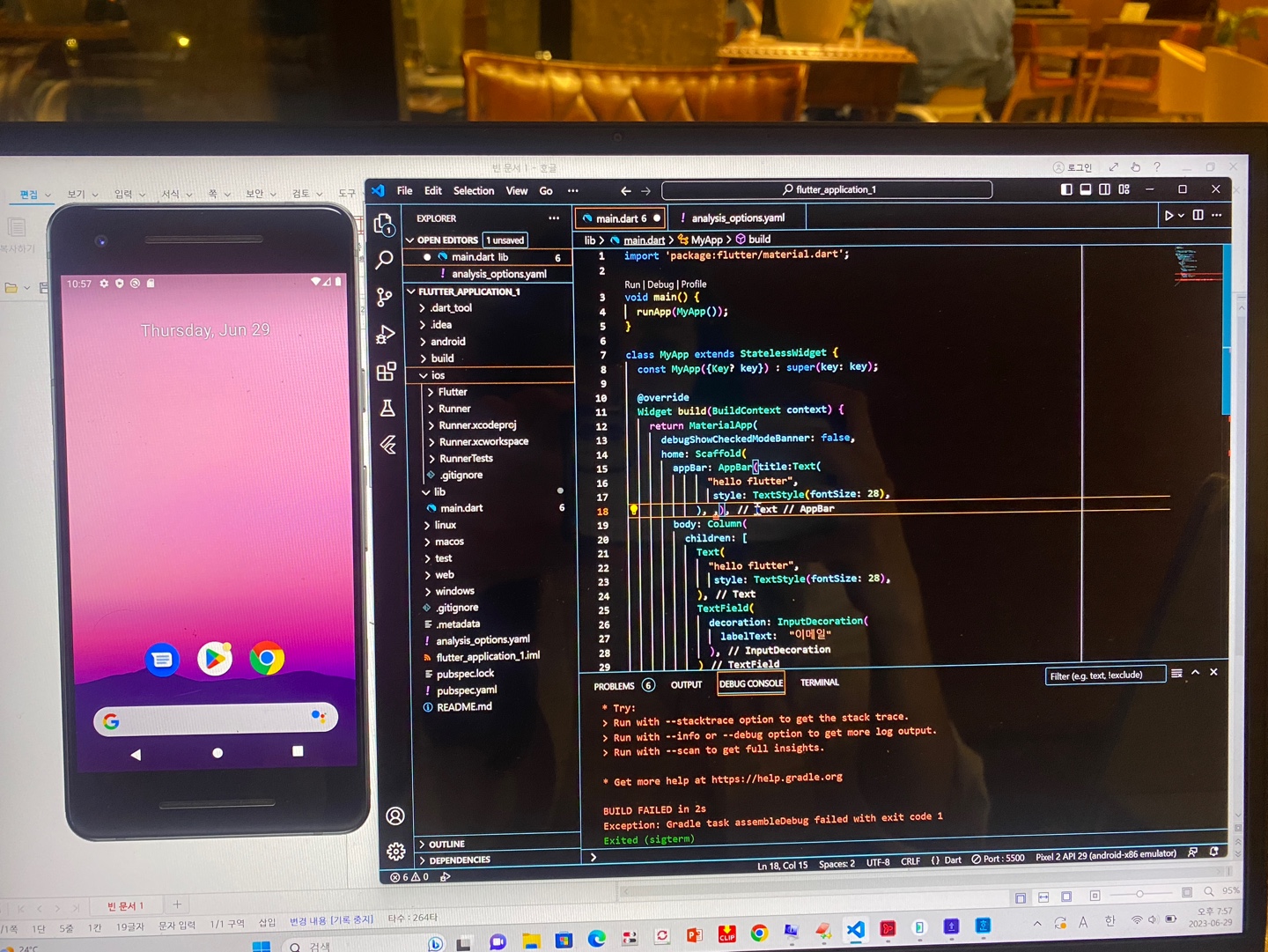
Task: Open PowerPoint from the taskbar
Action: [695, 934]
